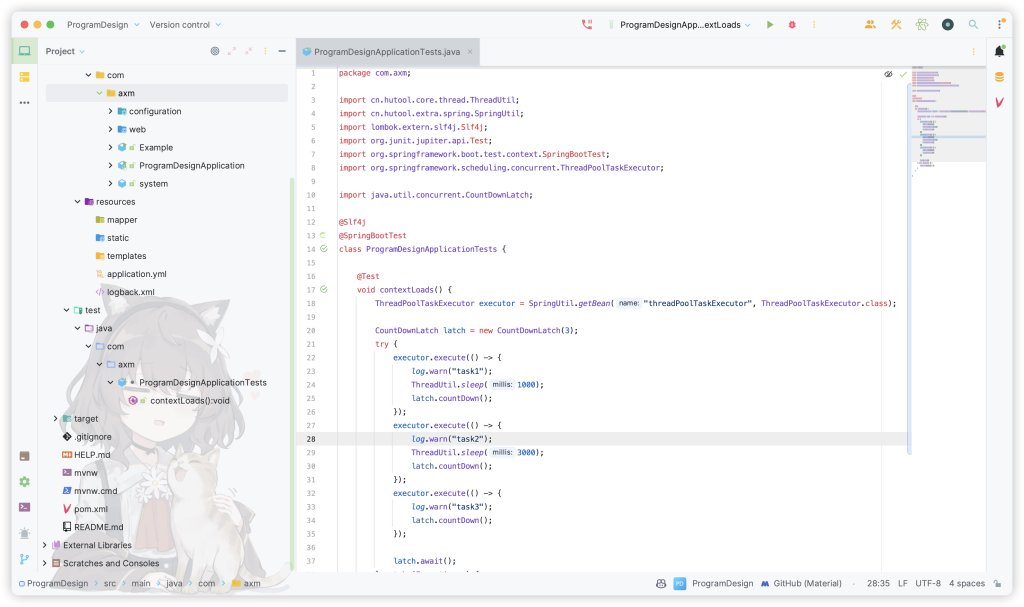Click the Select Opened File target icon
Image resolution: width=1024 pixels, height=607 pixels.
click(x=215, y=51)
